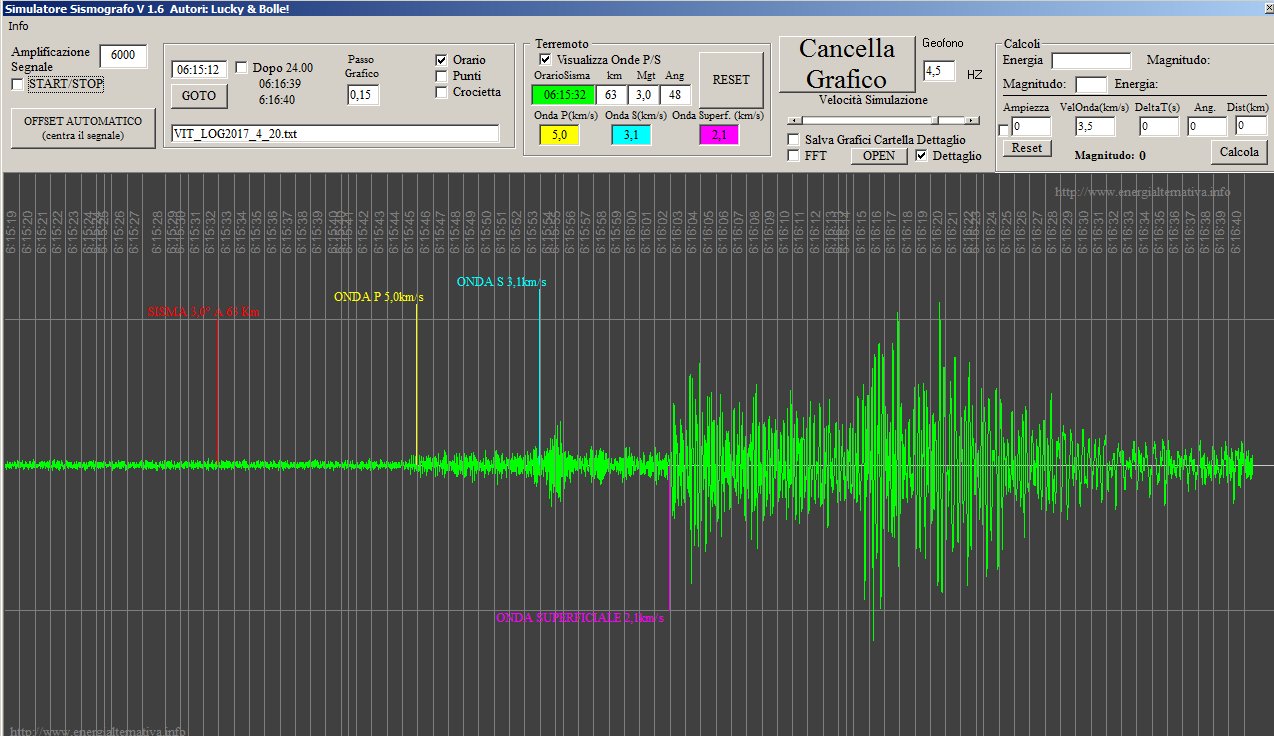Click the Simulatore Sismografo title bar
This screenshot has width=1274, height=736.
tap(637, 8)
